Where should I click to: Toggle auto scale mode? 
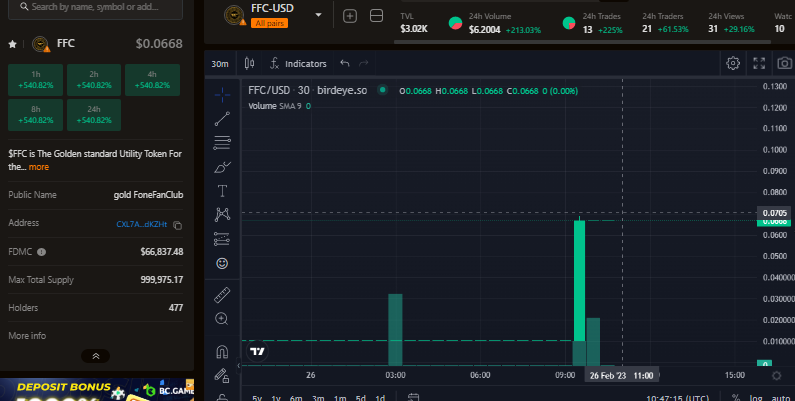point(780,398)
